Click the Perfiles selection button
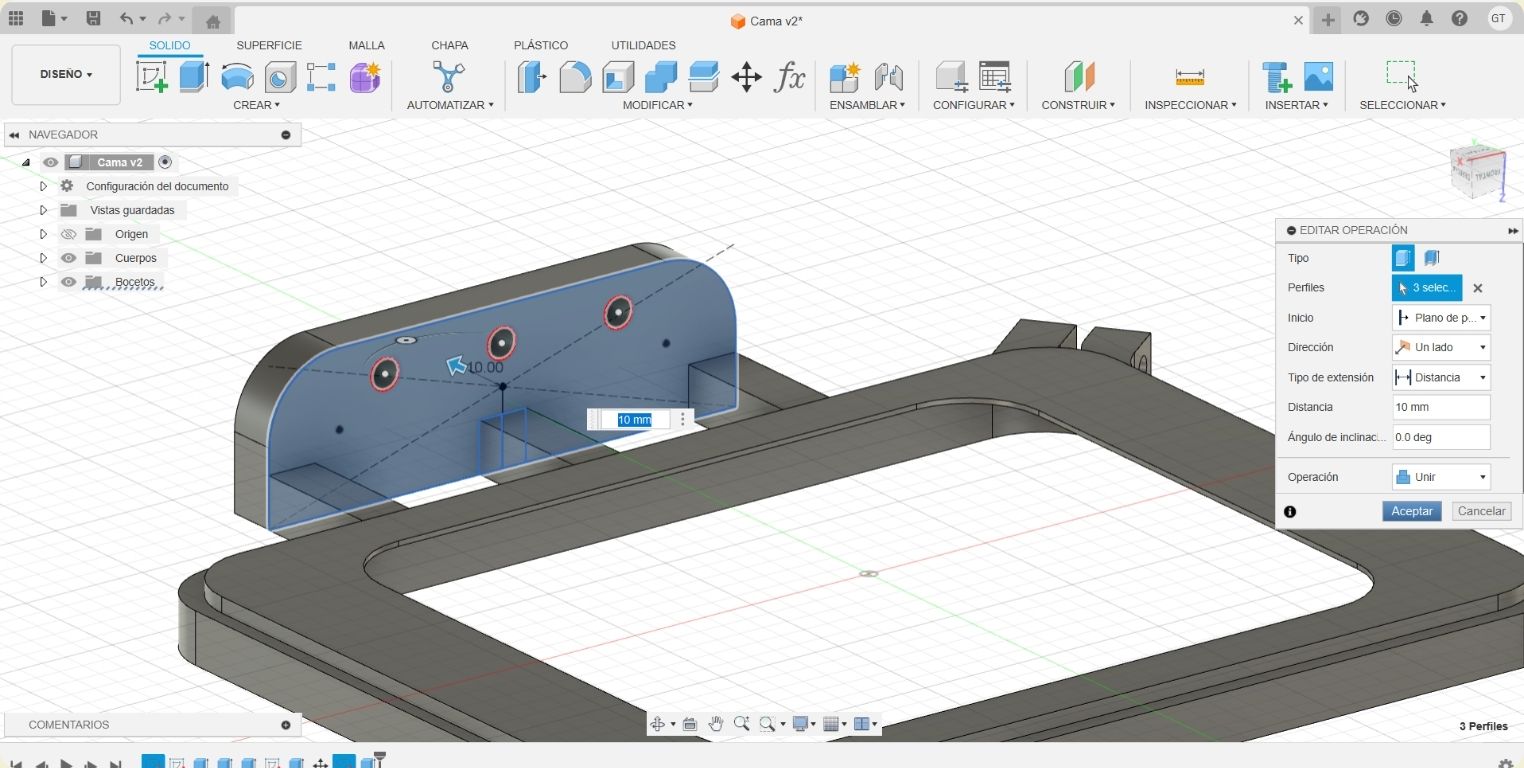The image size is (1524, 768). (x=1427, y=288)
